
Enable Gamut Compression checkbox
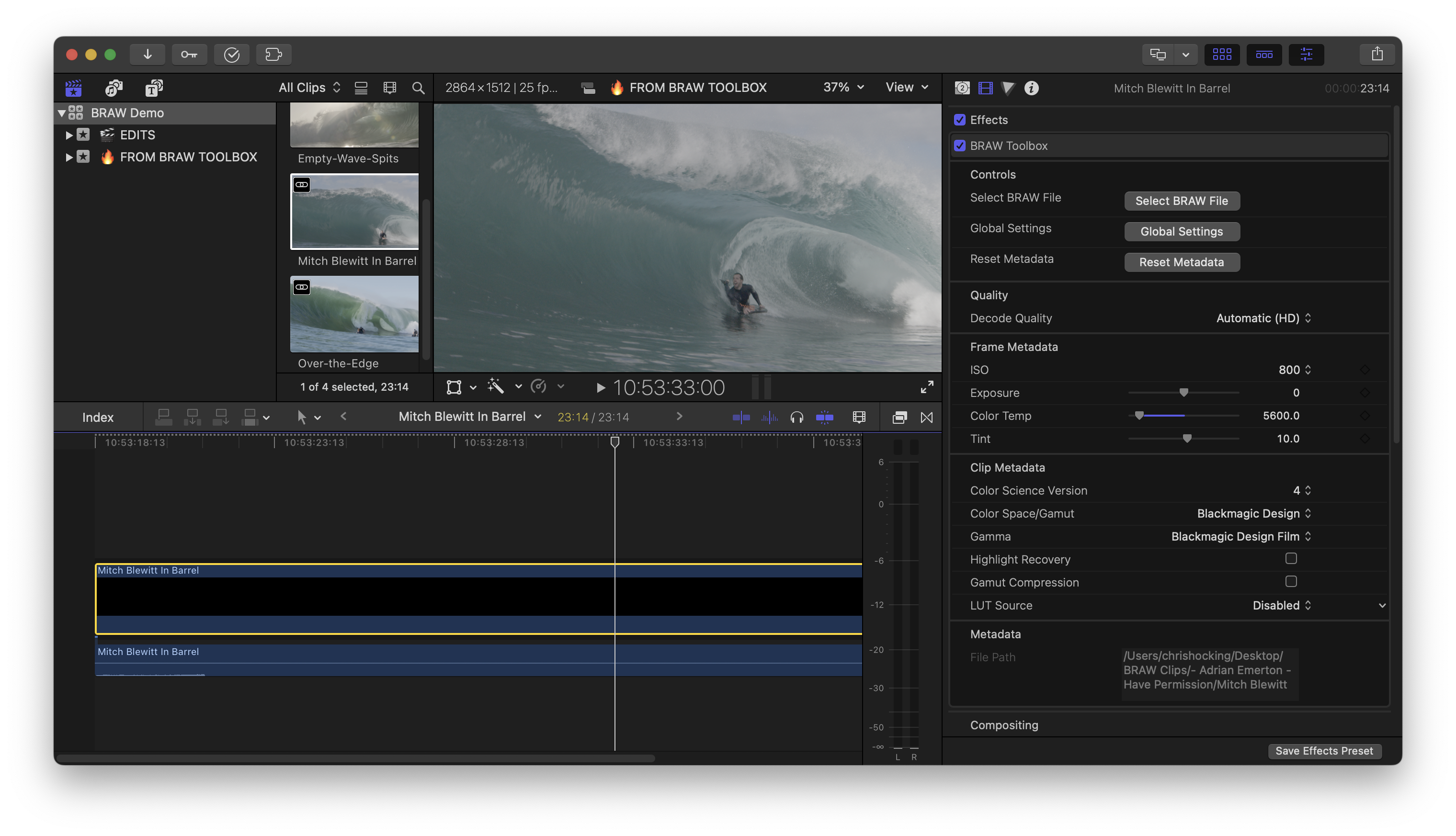point(1291,581)
